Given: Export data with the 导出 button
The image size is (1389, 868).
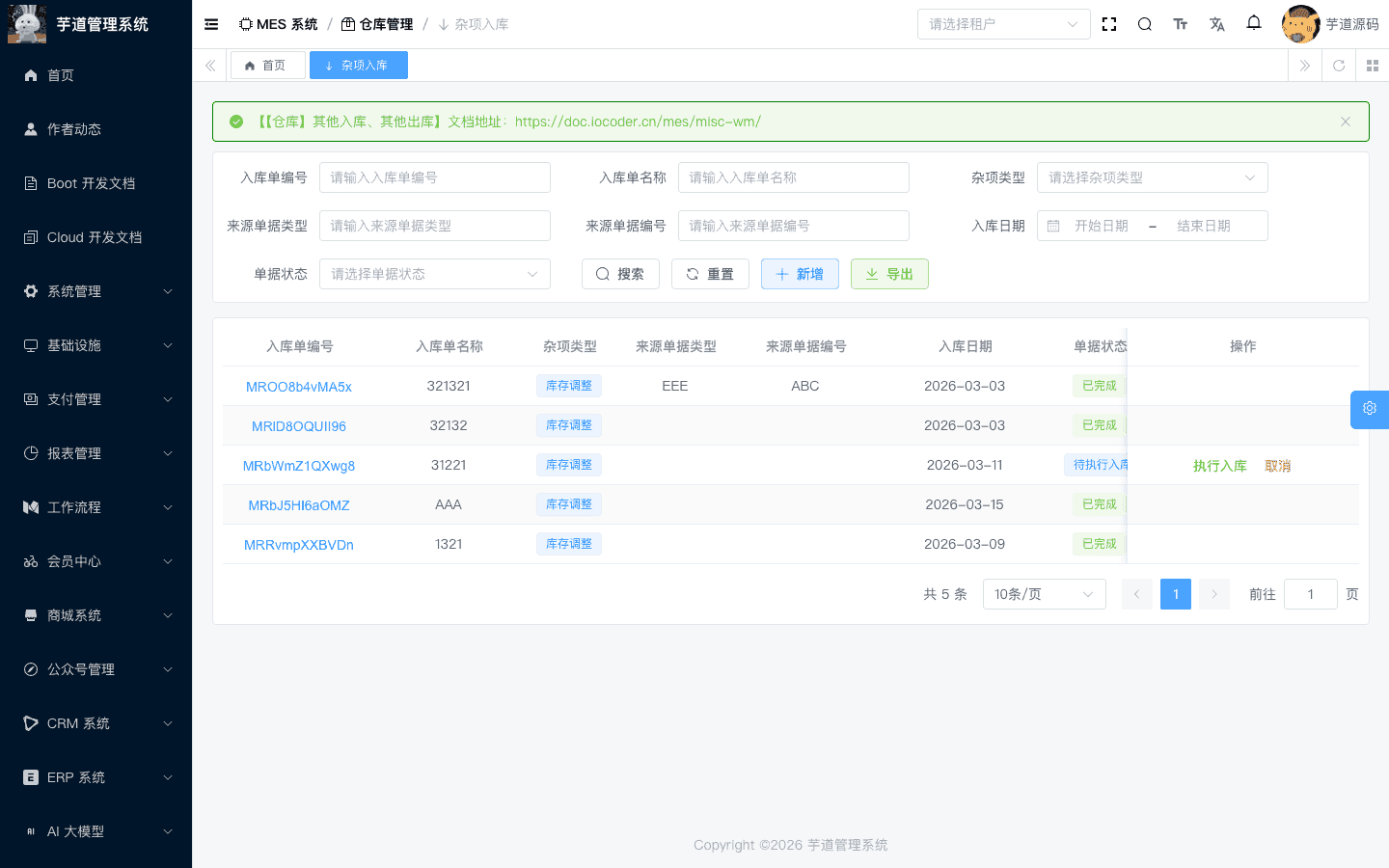Looking at the screenshot, I should pyautogui.click(x=888, y=274).
